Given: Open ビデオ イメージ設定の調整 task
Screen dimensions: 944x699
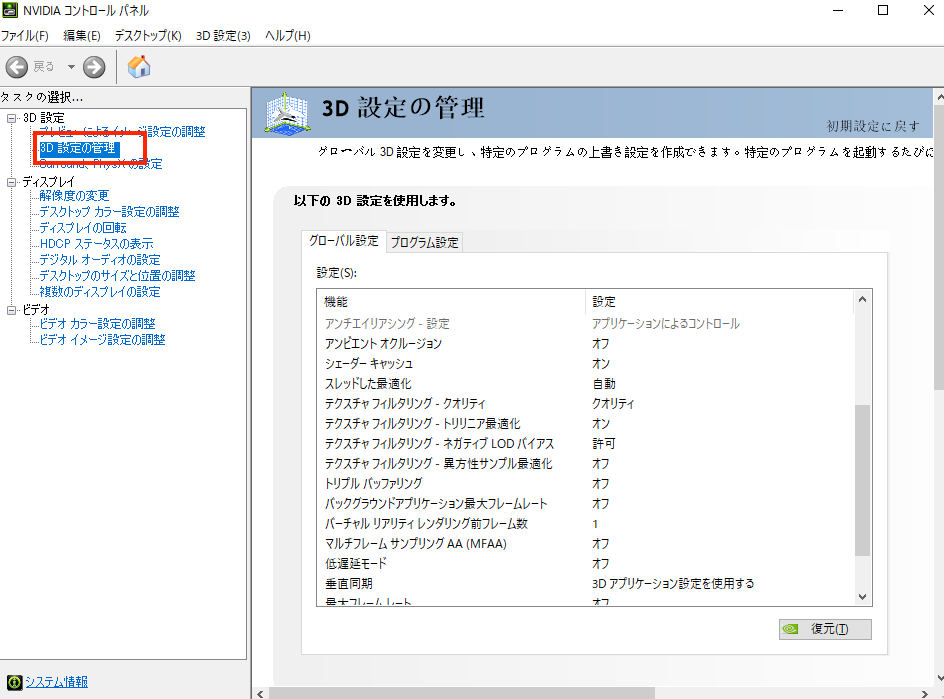Looking at the screenshot, I should point(102,340).
